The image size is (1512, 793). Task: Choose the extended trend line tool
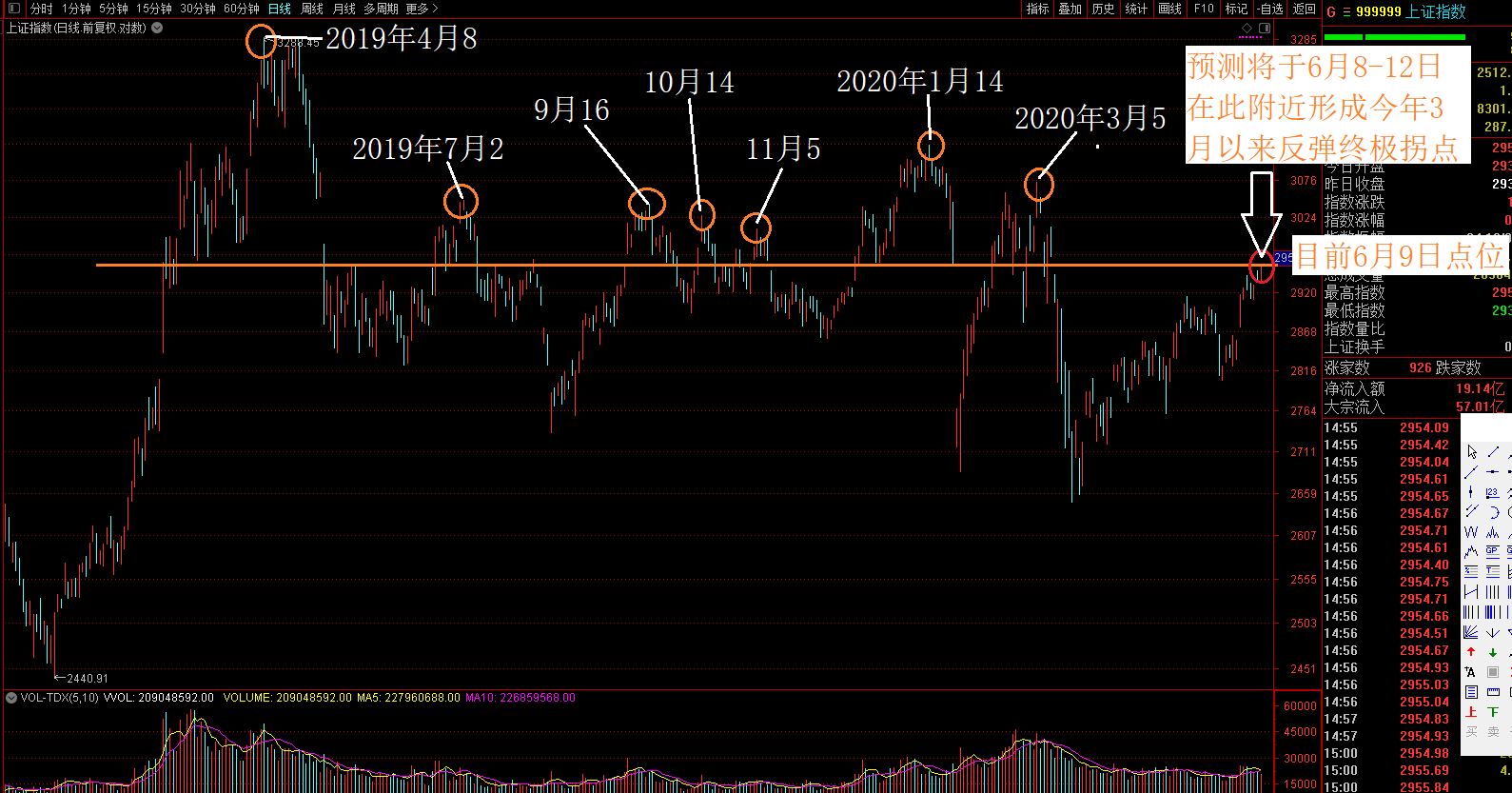coord(1471,472)
